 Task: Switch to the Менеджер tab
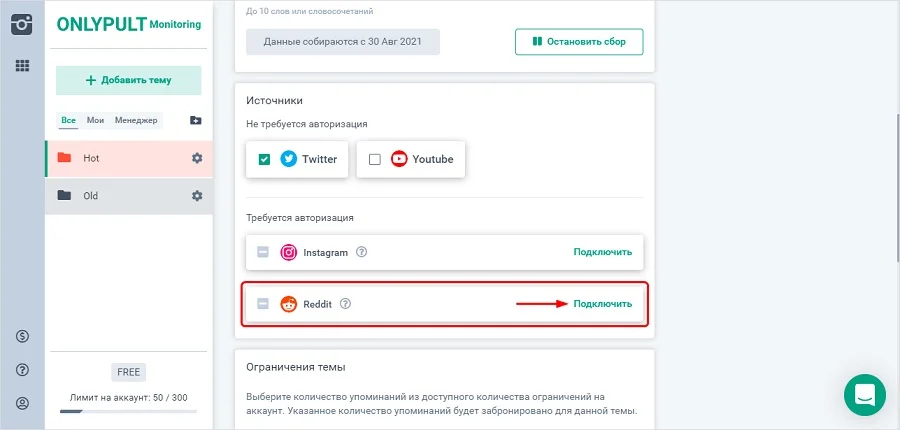click(136, 120)
